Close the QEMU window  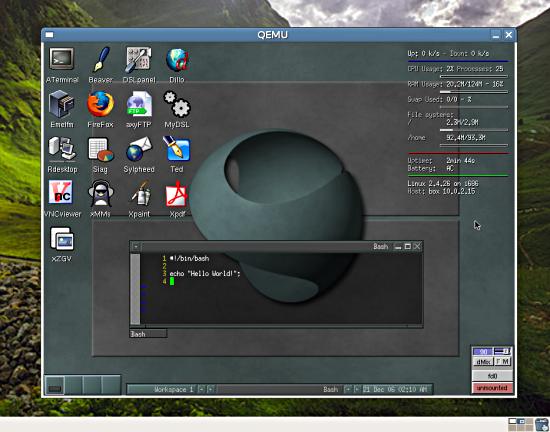point(509,35)
